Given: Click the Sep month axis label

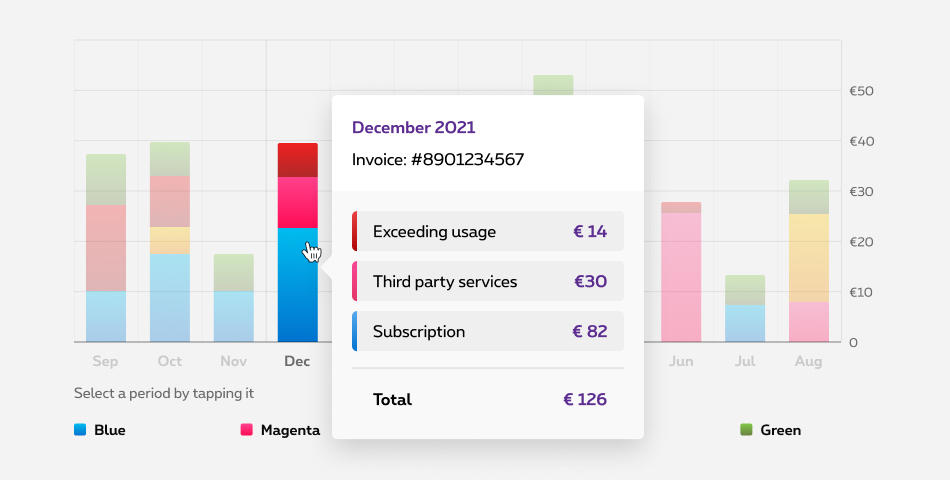Looking at the screenshot, I should (105, 361).
